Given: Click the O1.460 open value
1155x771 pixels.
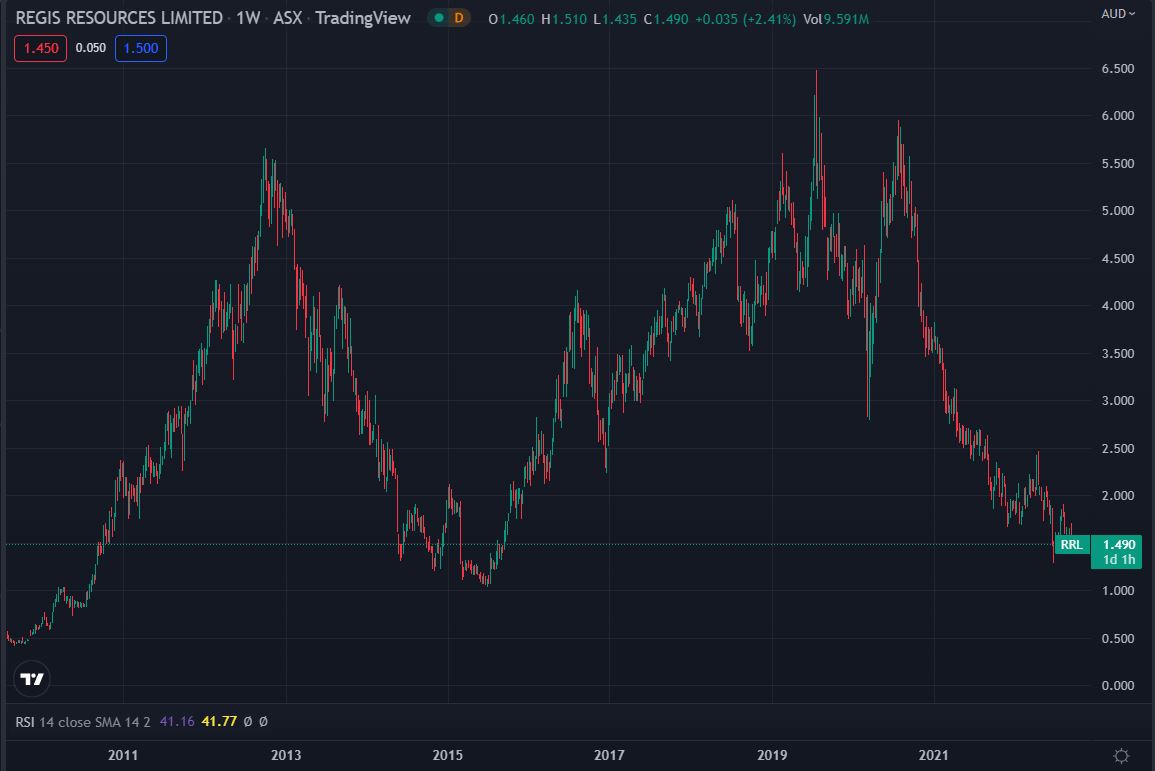Looking at the screenshot, I should (511, 19).
